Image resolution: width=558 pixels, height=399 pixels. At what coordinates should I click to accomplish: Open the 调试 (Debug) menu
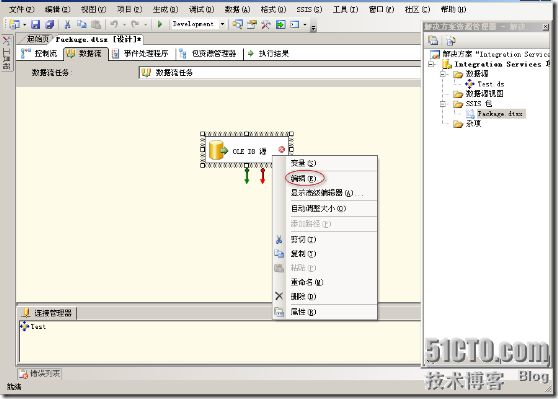(x=201, y=9)
